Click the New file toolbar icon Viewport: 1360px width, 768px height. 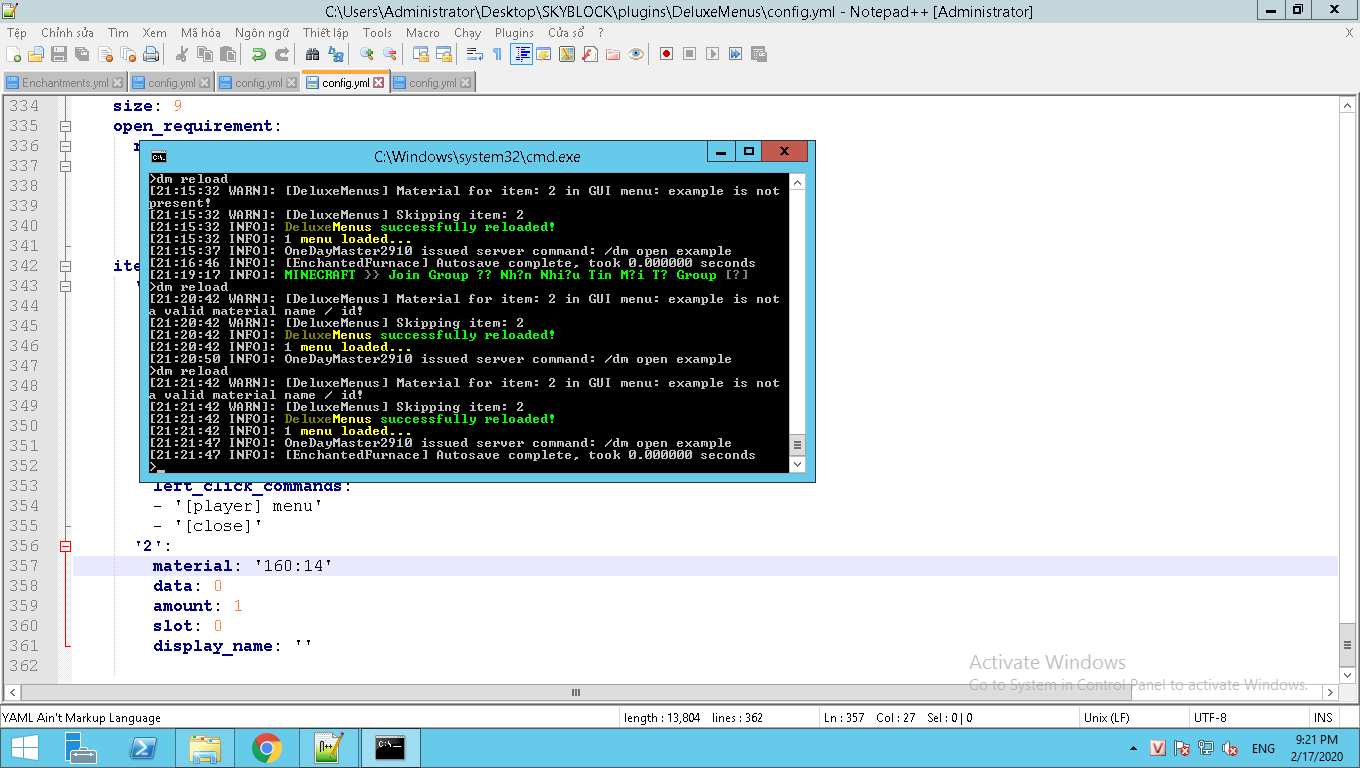point(14,54)
